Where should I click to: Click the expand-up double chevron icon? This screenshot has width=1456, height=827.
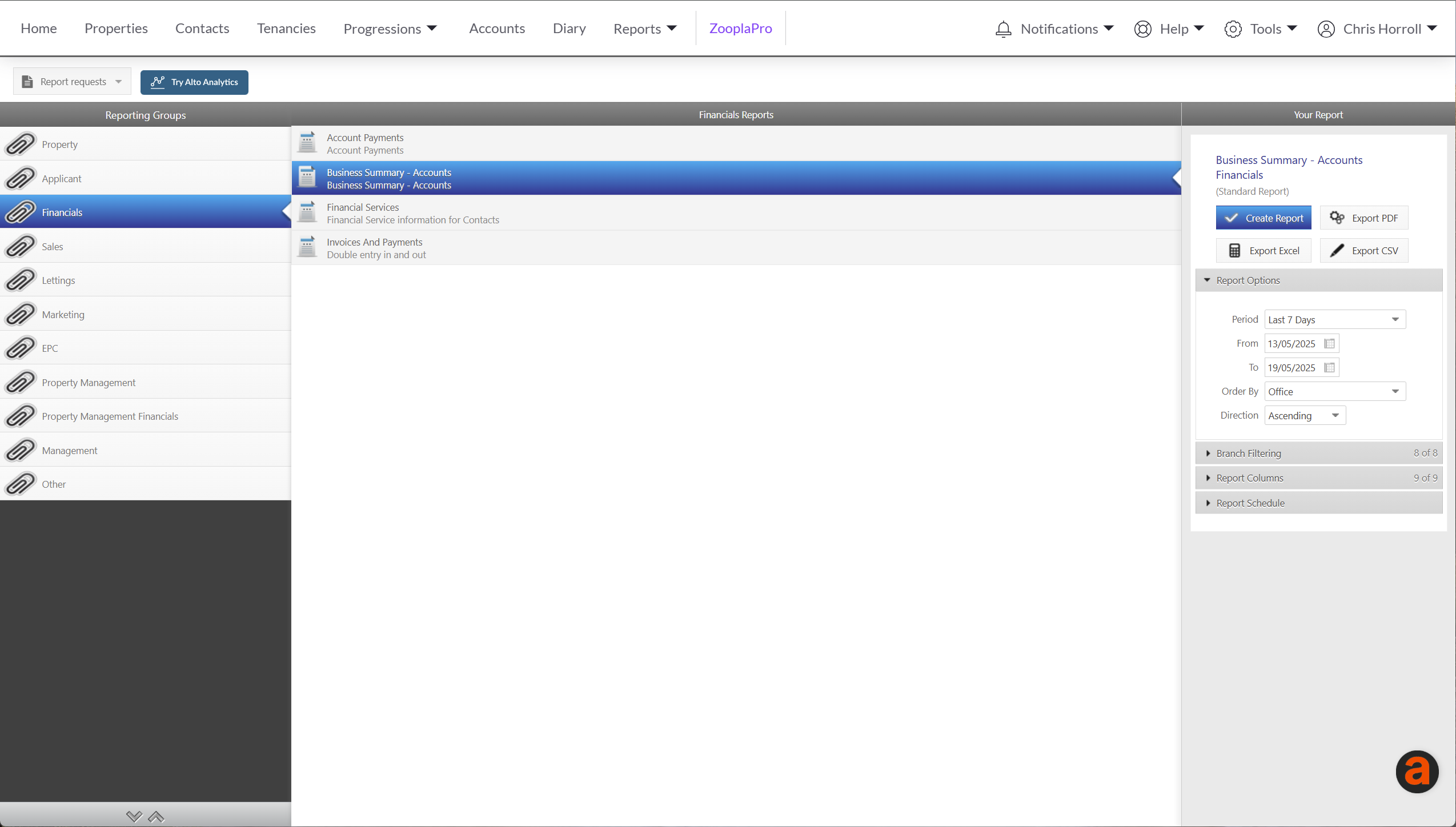tap(156, 816)
